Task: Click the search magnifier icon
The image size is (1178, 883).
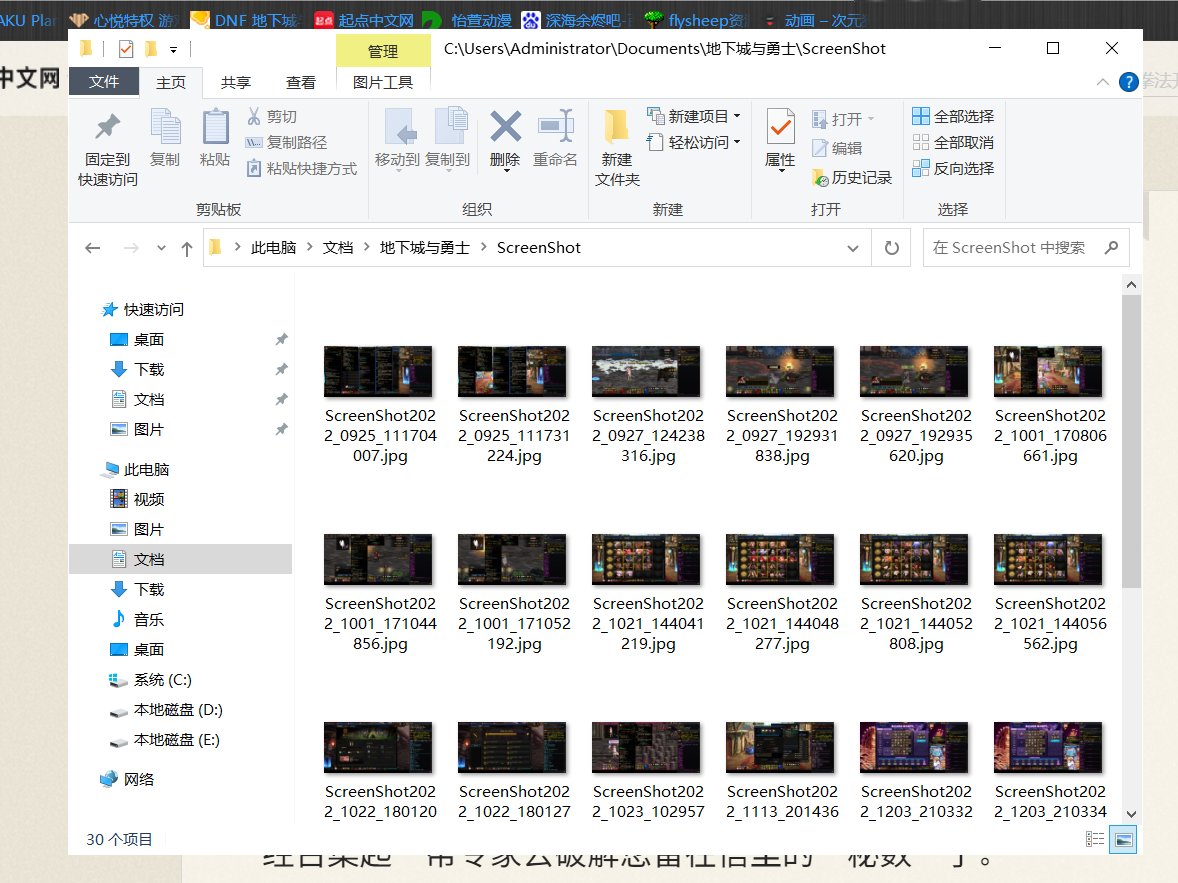Action: [1112, 247]
